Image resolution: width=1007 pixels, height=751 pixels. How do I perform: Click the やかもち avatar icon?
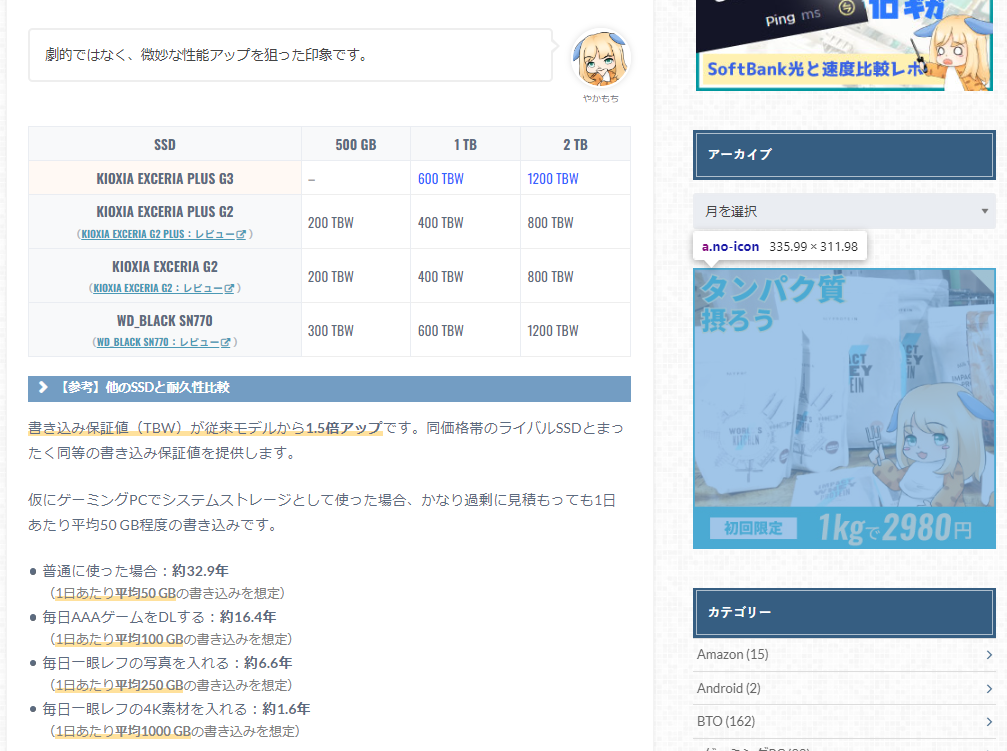(600, 58)
